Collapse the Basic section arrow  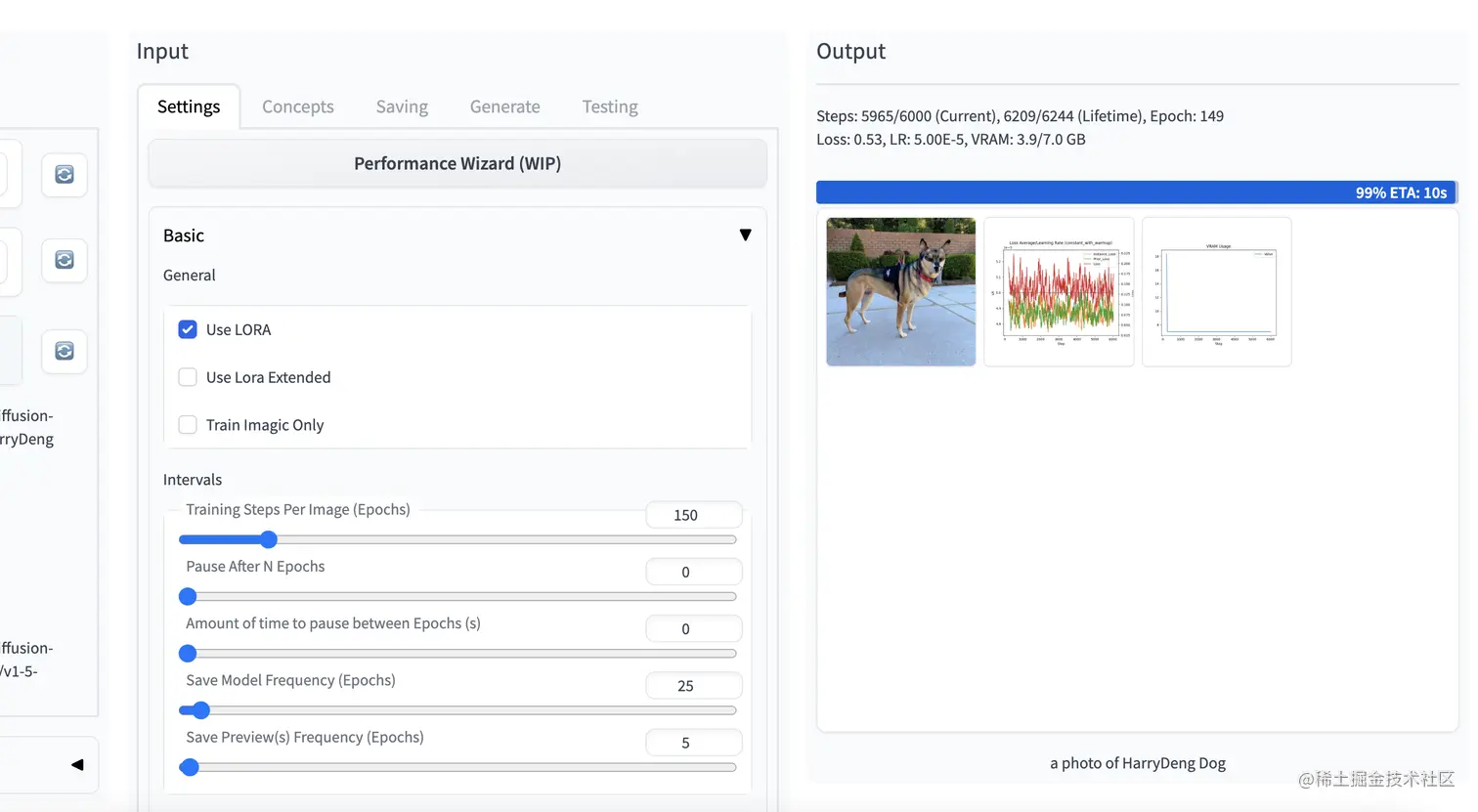(x=746, y=235)
